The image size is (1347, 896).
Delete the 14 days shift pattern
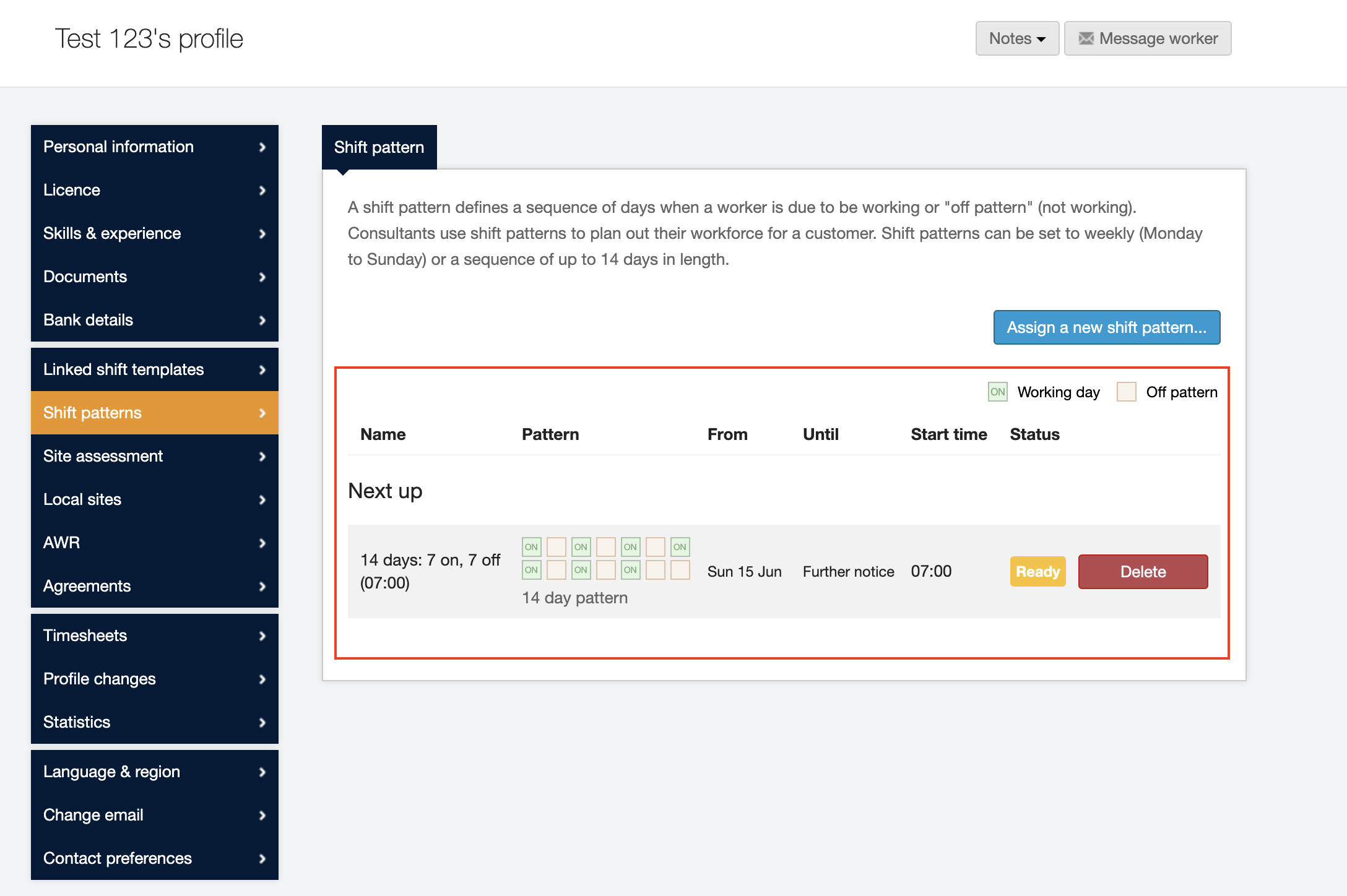[x=1143, y=572]
